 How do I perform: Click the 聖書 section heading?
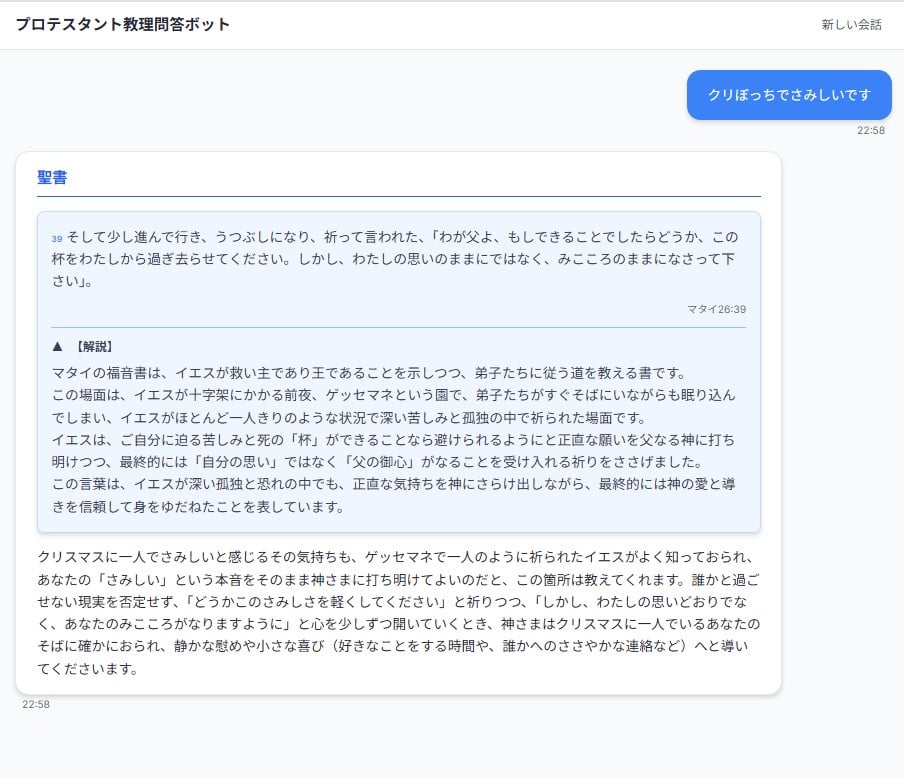52,178
